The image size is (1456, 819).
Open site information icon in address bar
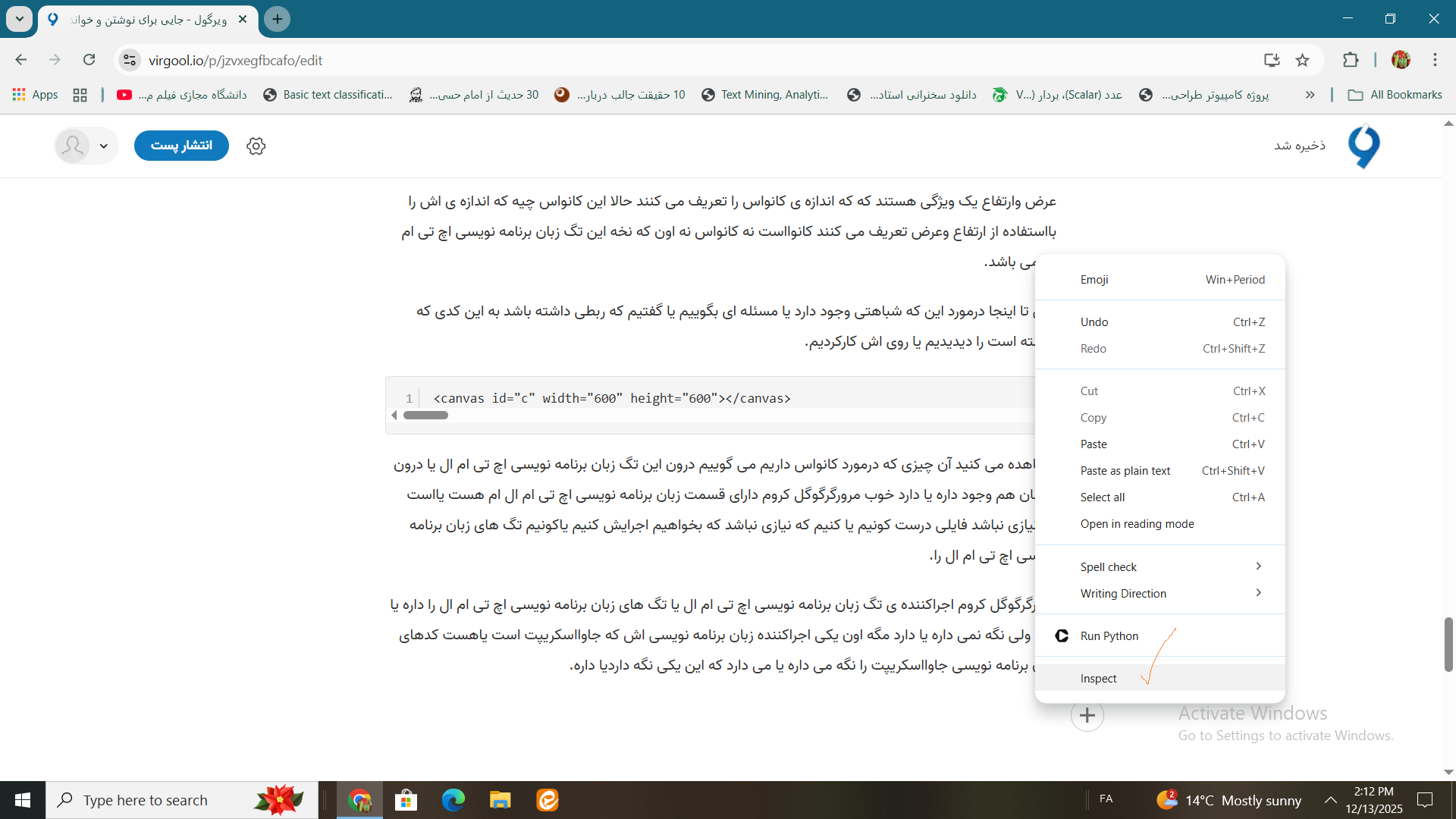coord(130,60)
